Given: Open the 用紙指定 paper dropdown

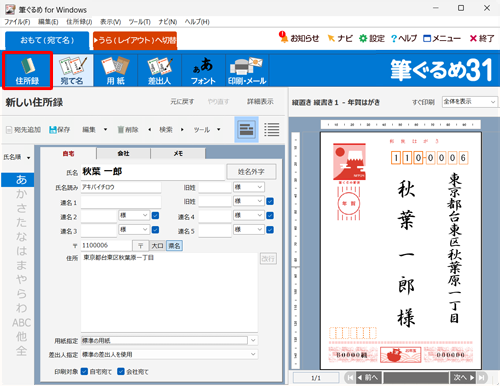Looking at the screenshot, I should pos(253,340).
